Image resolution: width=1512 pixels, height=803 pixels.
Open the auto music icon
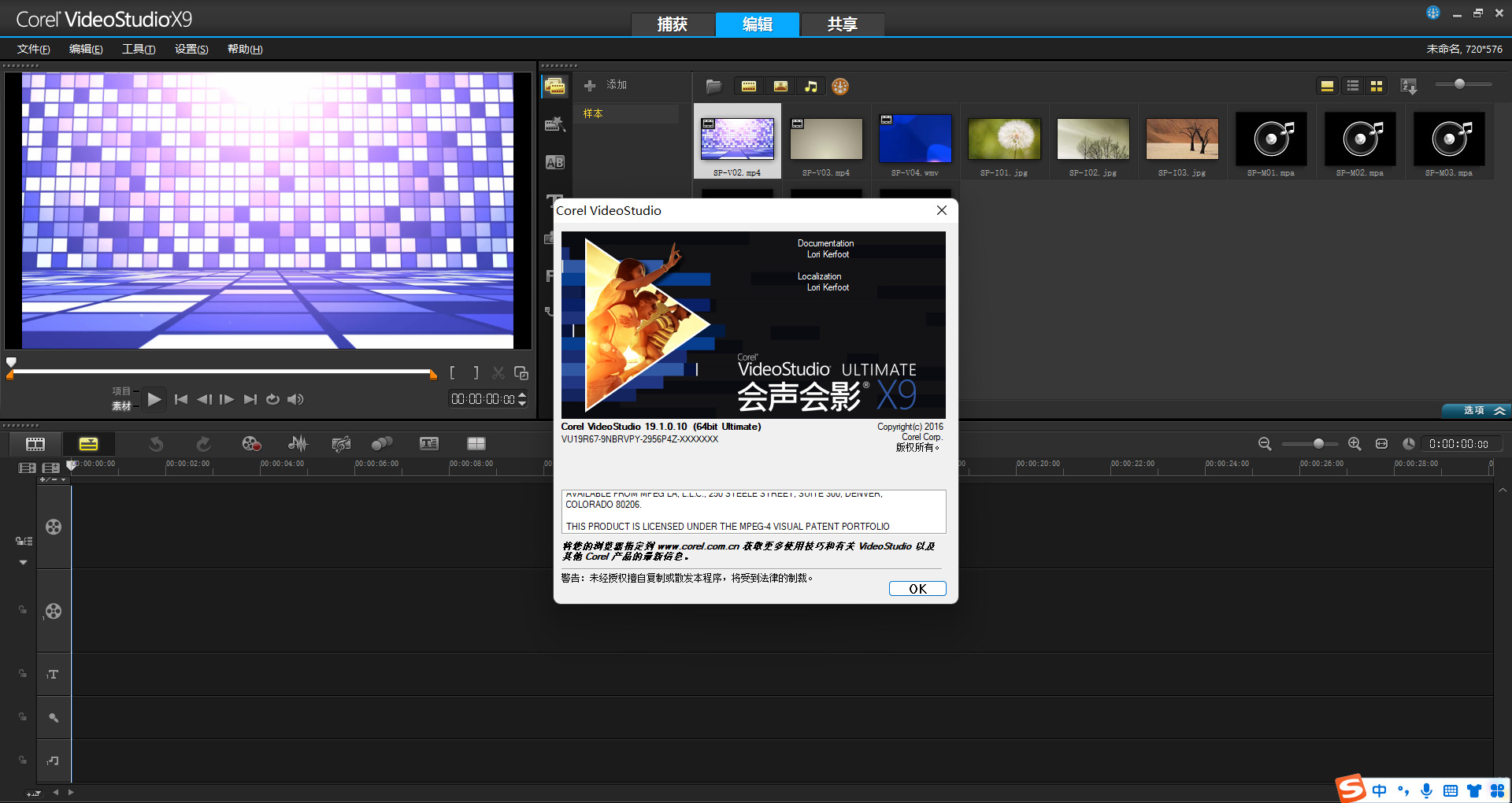coord(341,444)
